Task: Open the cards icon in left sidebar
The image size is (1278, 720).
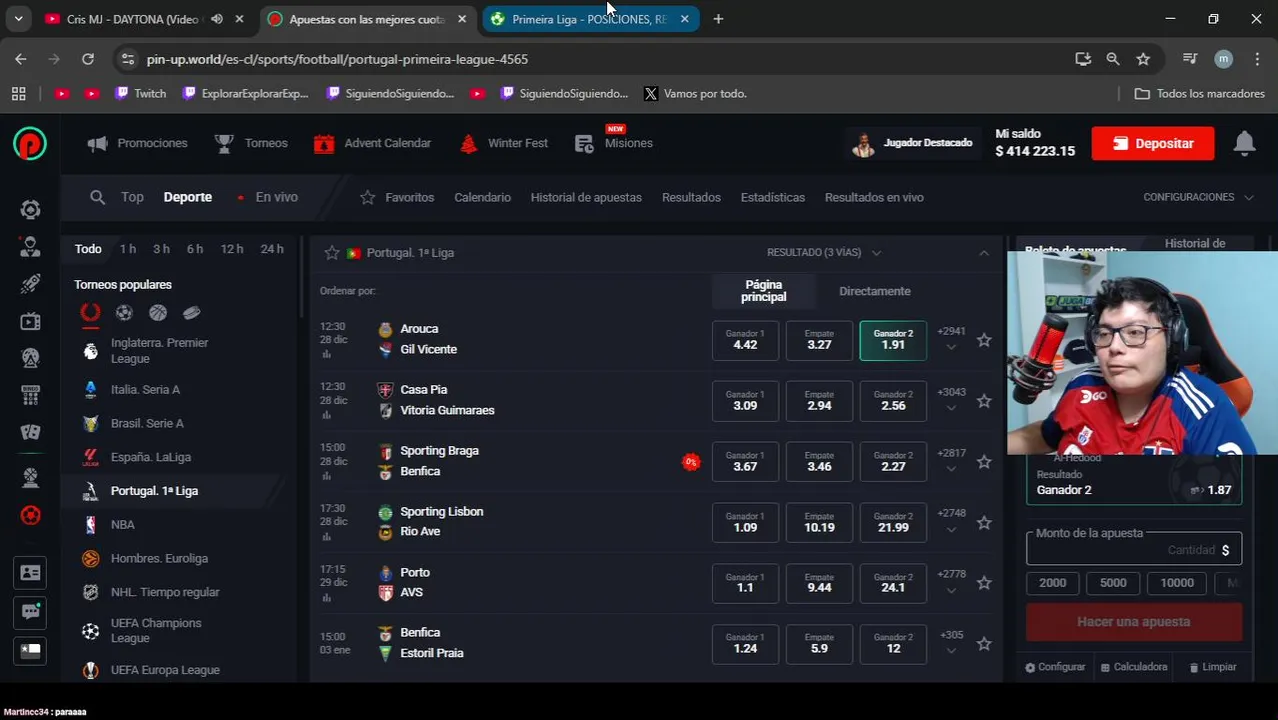Action: coord(30,432)
